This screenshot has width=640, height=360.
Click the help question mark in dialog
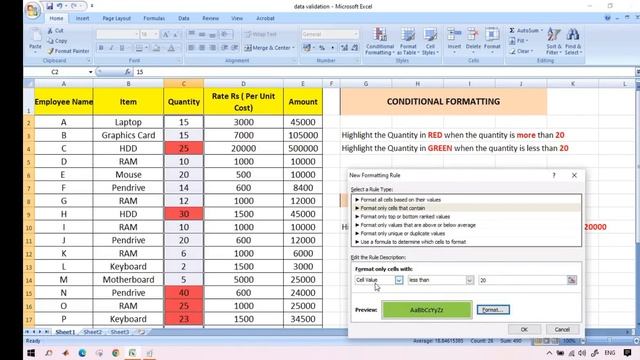(554, 175)
